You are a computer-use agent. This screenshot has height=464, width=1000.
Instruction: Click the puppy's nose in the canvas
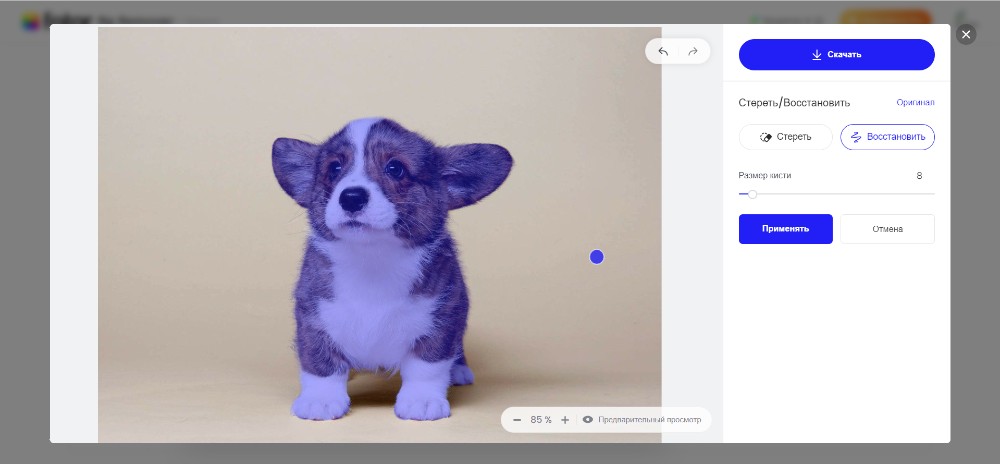pos(353,201)
